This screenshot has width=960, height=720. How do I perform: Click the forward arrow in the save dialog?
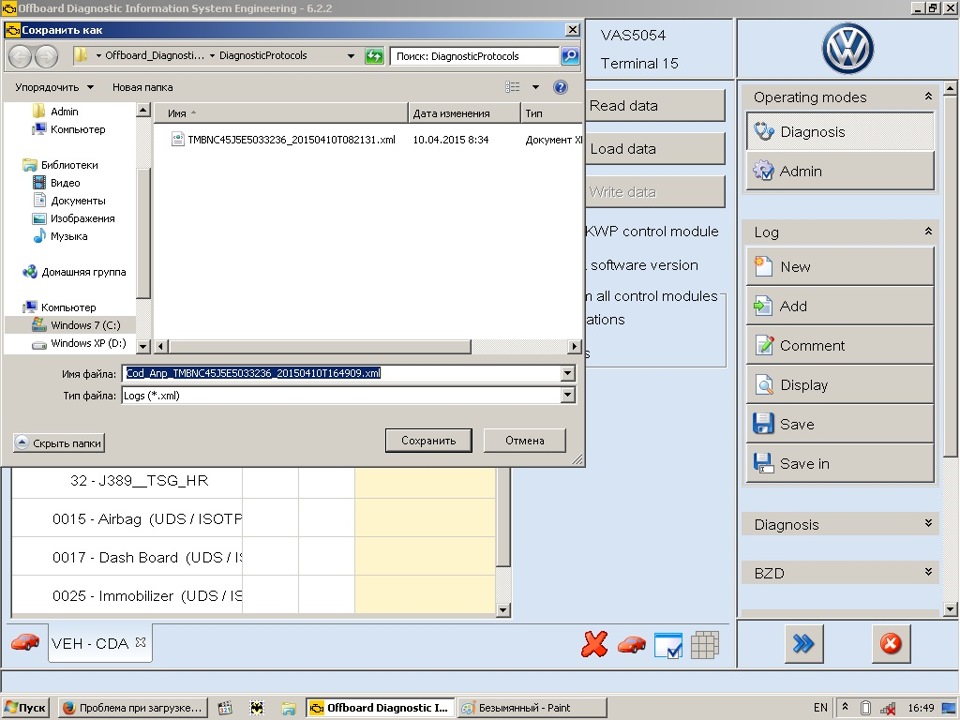tap(47, 56)
